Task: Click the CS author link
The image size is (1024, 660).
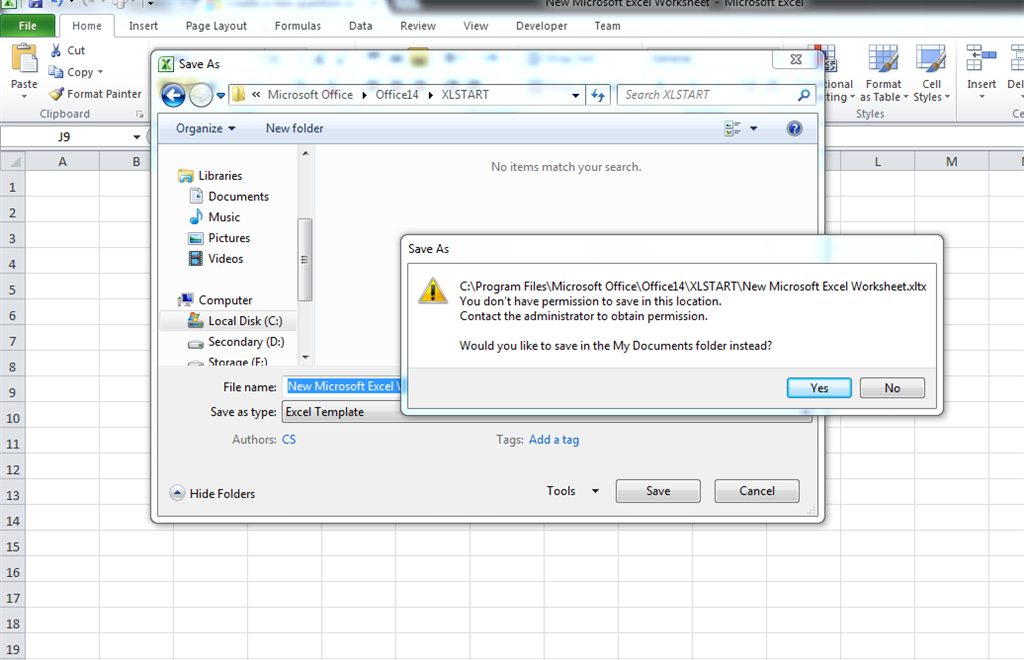Action: coord(289,440)
